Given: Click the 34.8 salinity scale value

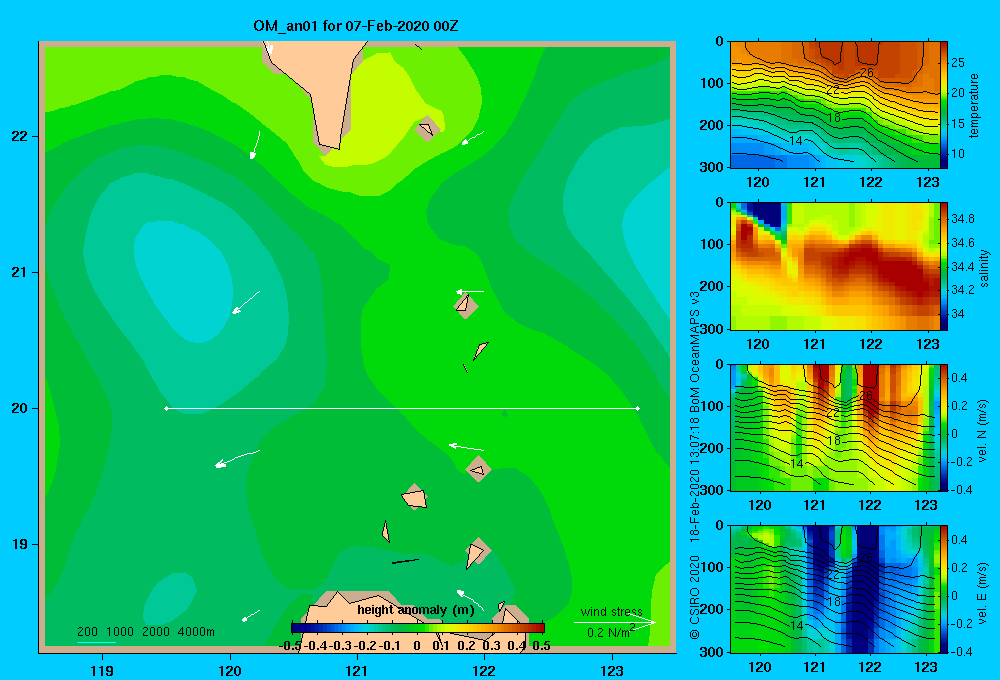Looking at the screenshot, I should [x=962, y=219].
